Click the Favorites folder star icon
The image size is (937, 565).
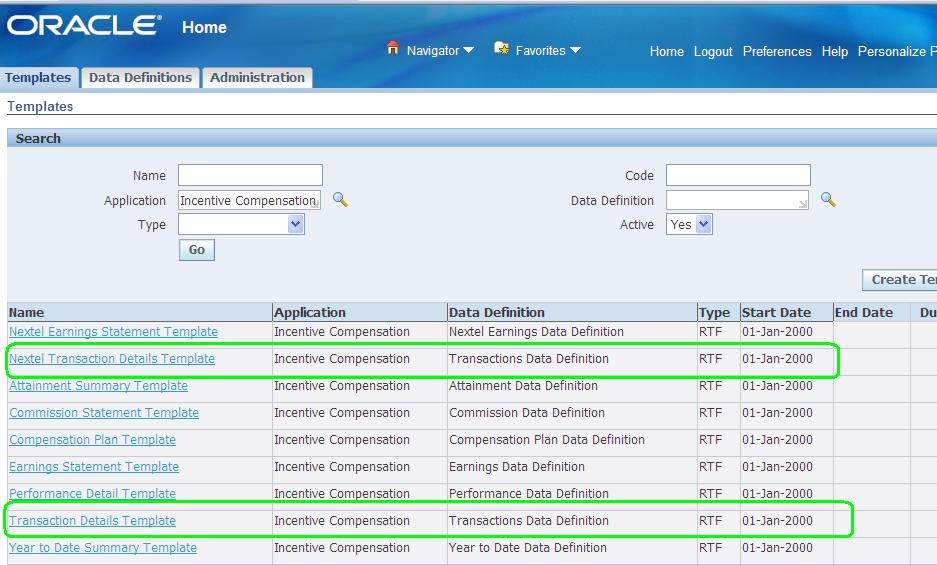[x=501, y=48]
